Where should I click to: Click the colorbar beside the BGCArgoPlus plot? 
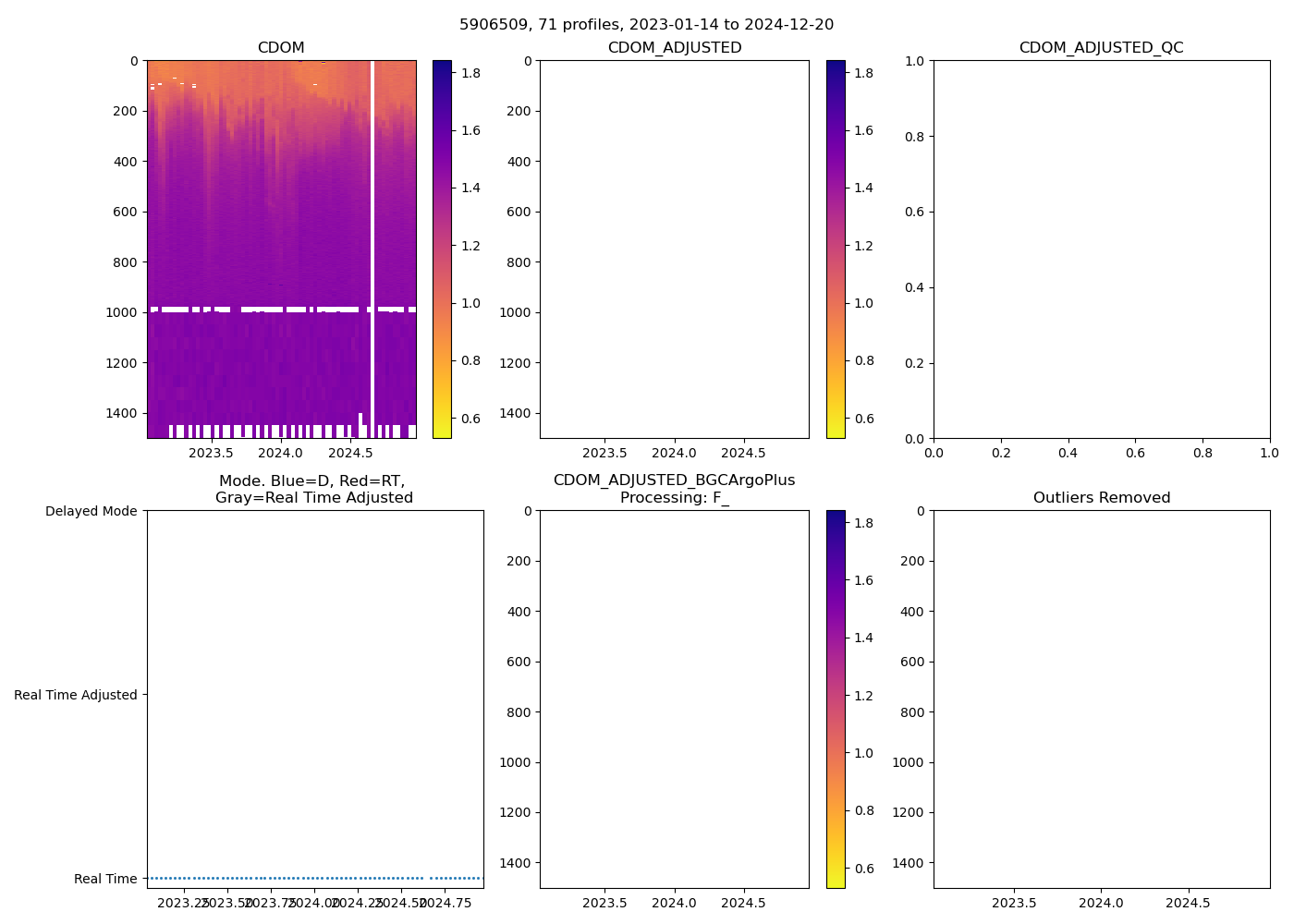[836, 699]
